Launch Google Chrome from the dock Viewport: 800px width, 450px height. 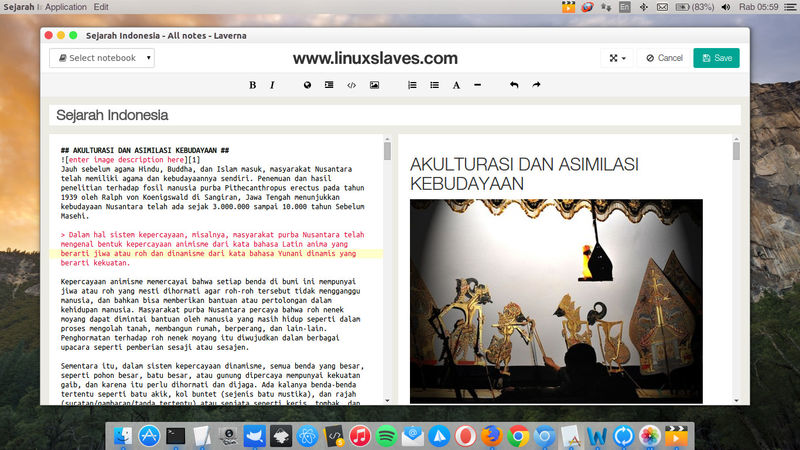[x=518, y=436]
